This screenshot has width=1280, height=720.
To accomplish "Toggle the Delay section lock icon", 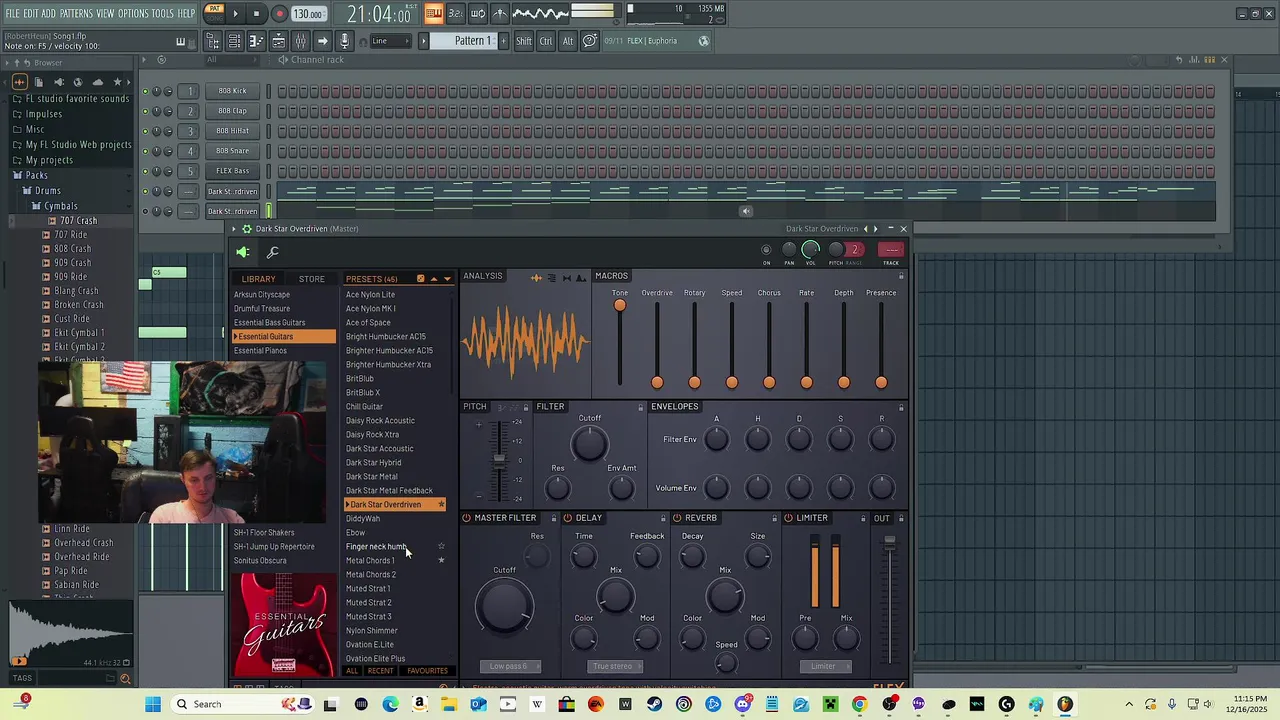I will 663,518.
